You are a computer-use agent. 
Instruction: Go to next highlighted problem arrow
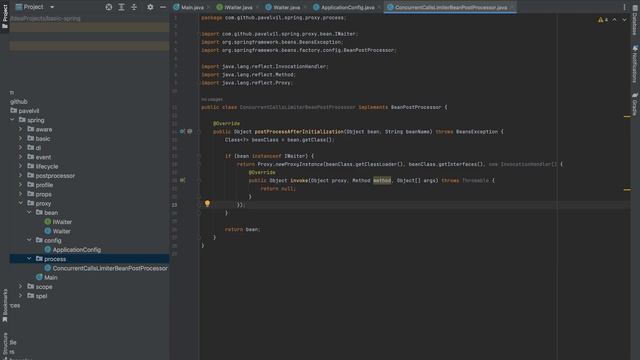pyautogui.click(x=624, y=20)
